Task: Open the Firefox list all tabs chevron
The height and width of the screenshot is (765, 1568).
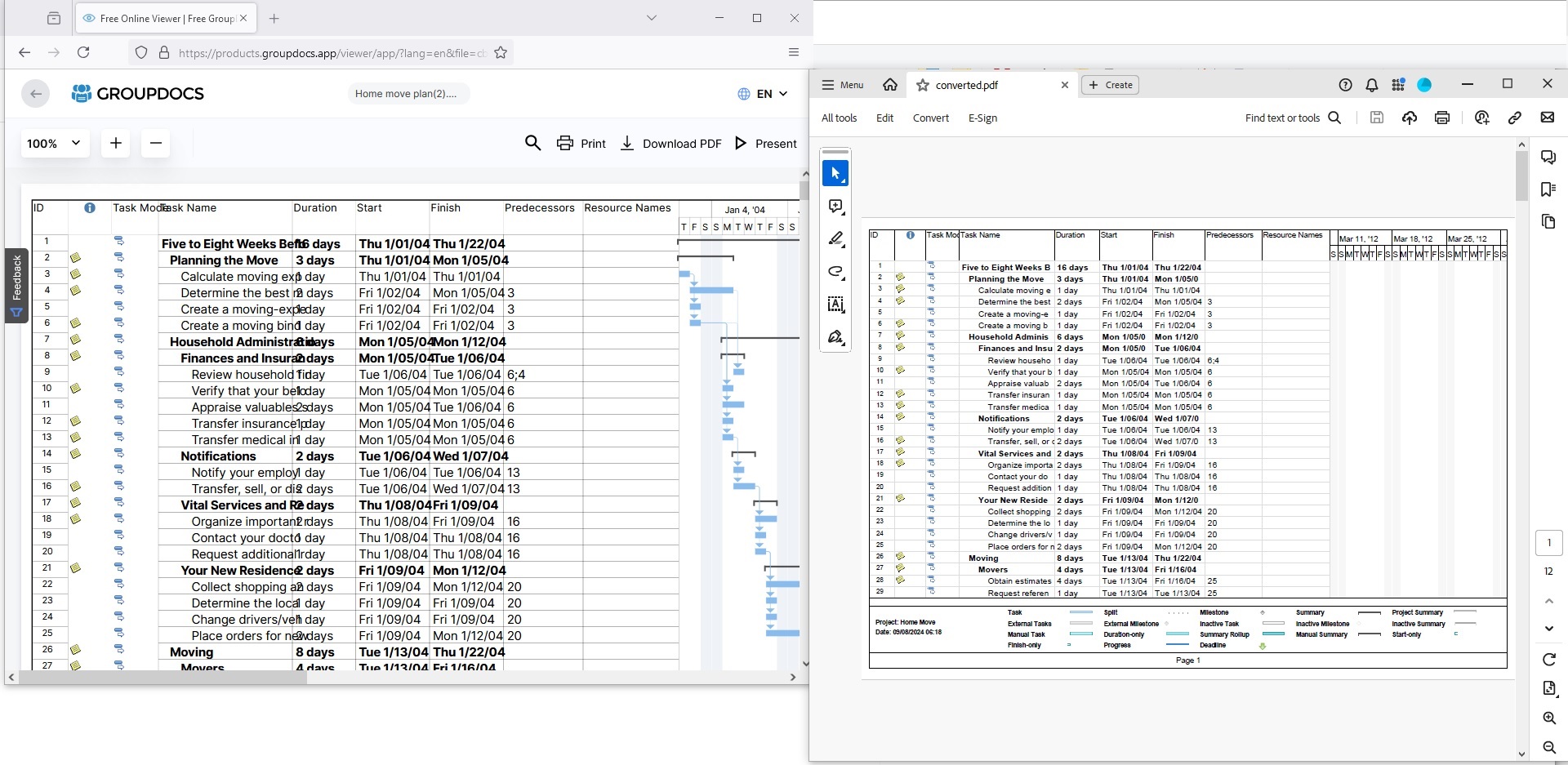Action: [651, 18]
